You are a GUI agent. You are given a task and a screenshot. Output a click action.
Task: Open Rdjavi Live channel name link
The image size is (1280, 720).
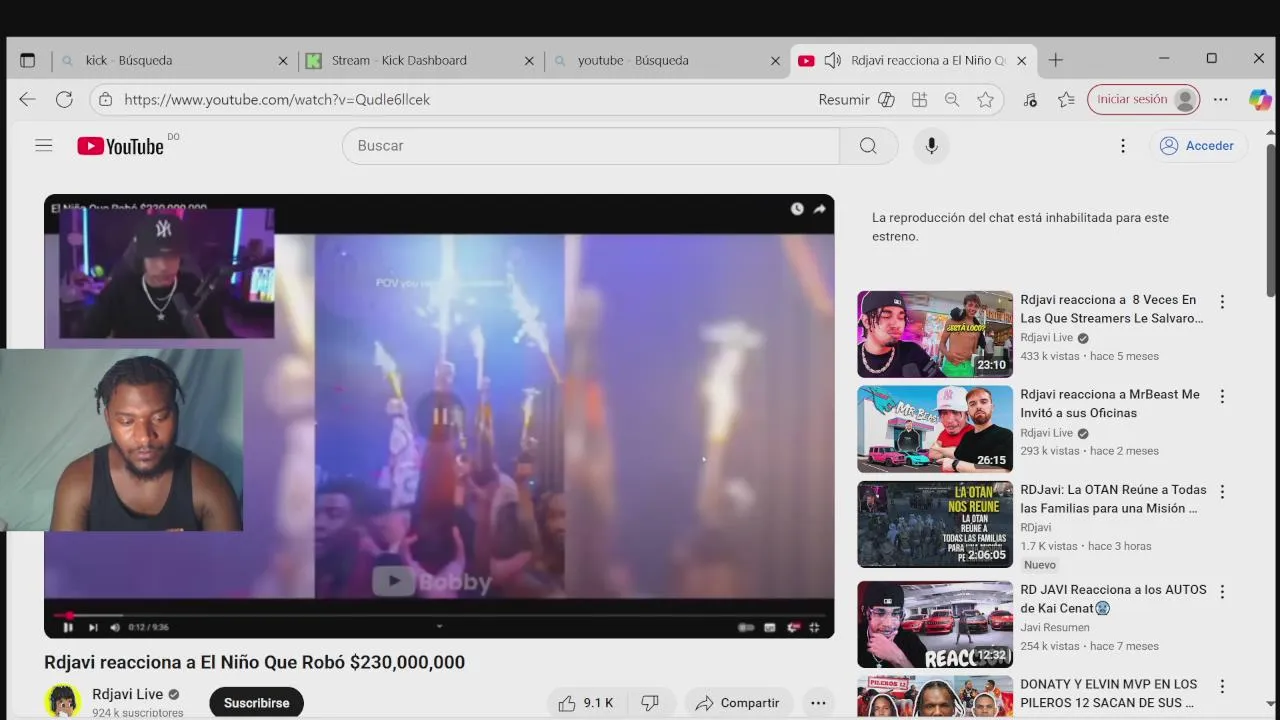click(x=127, y=694)
